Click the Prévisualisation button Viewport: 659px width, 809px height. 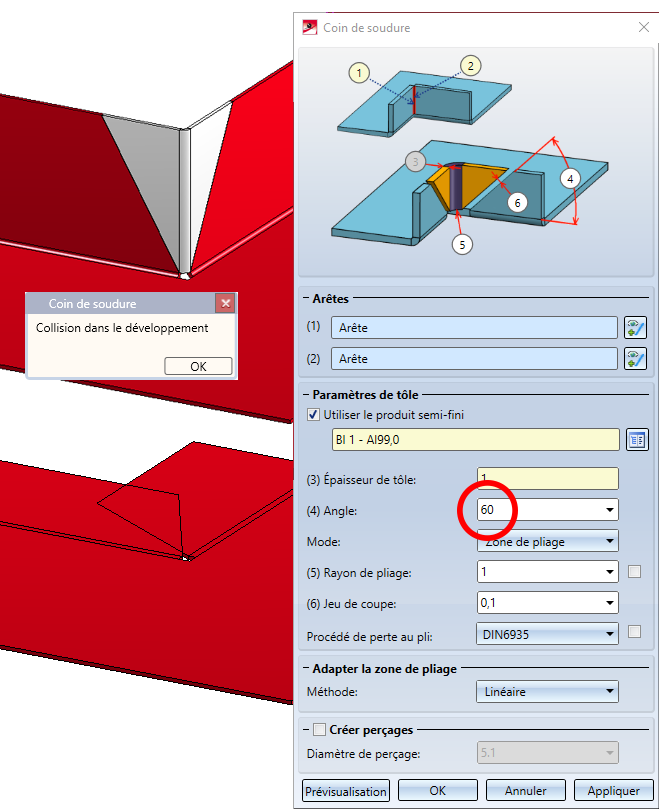346,790
